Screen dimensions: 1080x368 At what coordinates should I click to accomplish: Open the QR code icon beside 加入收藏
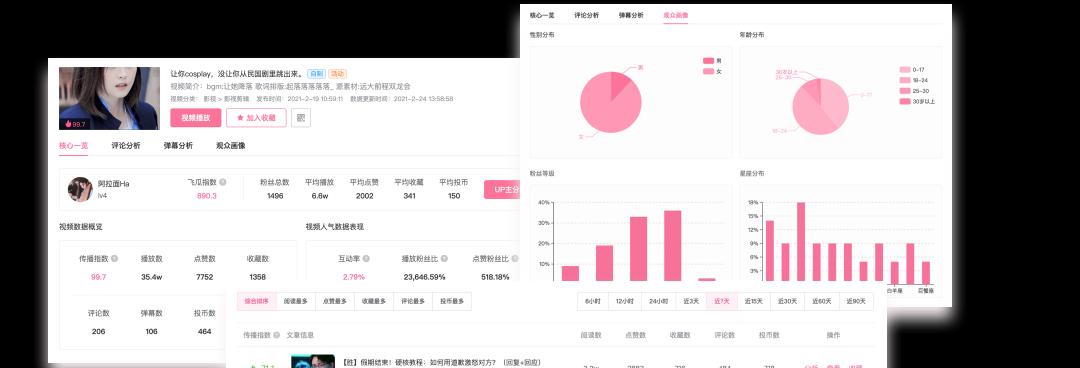(x=301, y=118)
